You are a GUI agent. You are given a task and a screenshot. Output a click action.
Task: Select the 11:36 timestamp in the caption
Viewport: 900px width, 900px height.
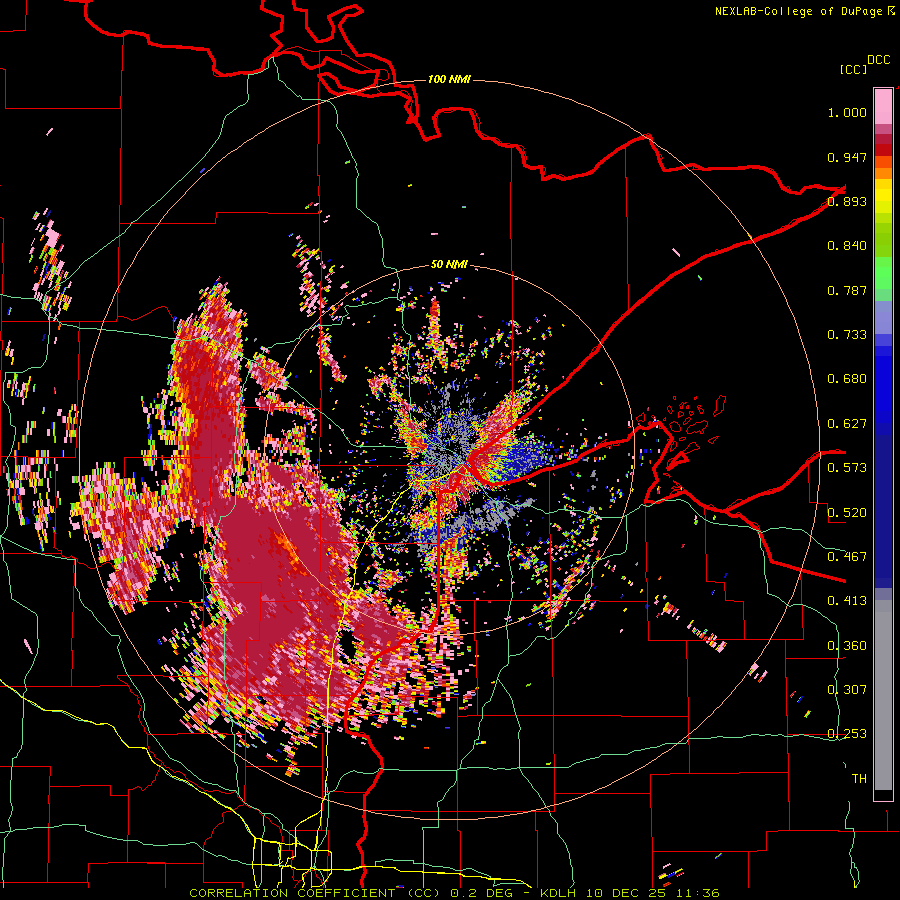pyautogui.click(x=696, y=893)
